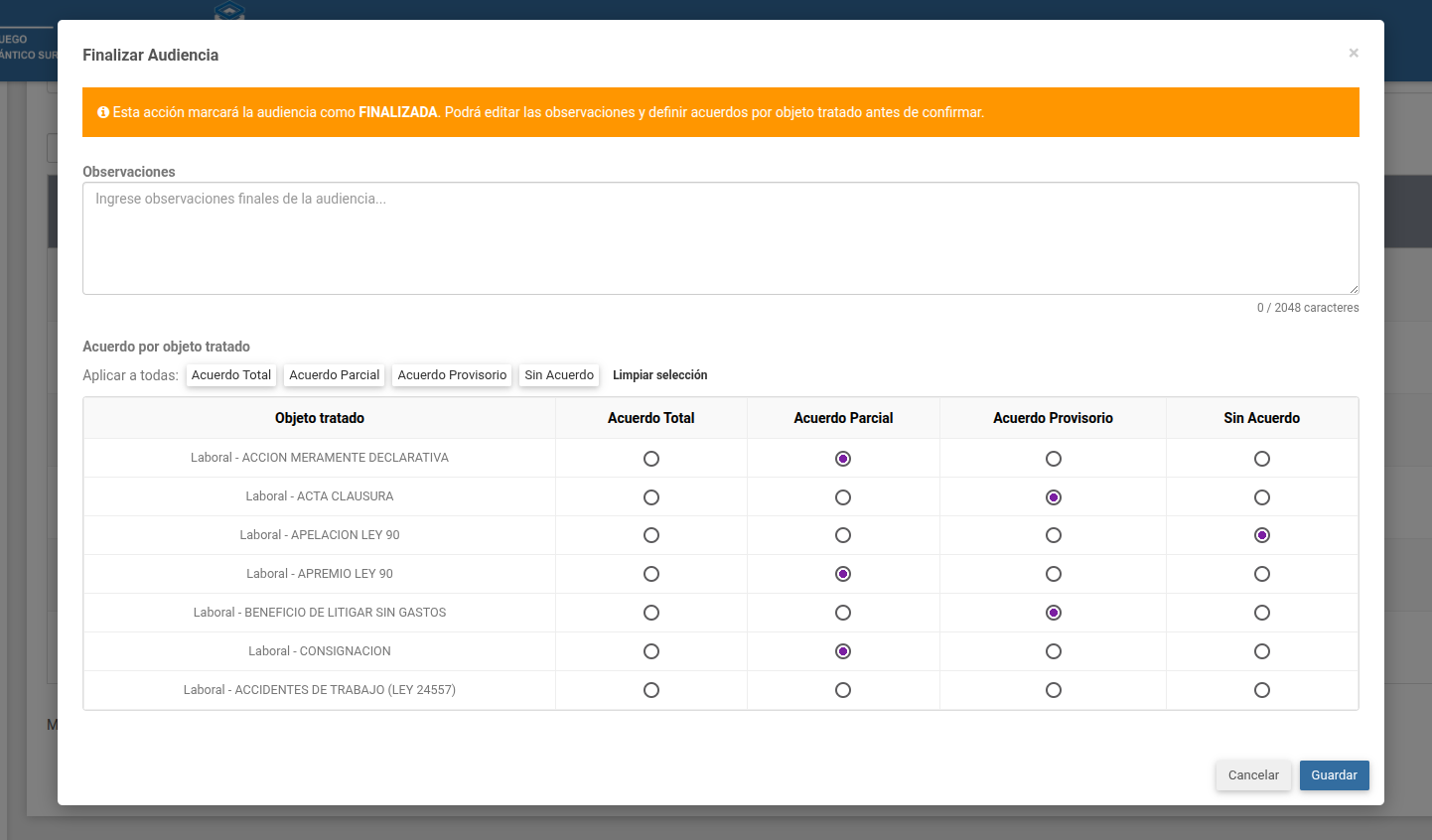Select Sin Acuerdo for CONSIGNACION
1432x840 pixels.
click(x=1262, y=651)
